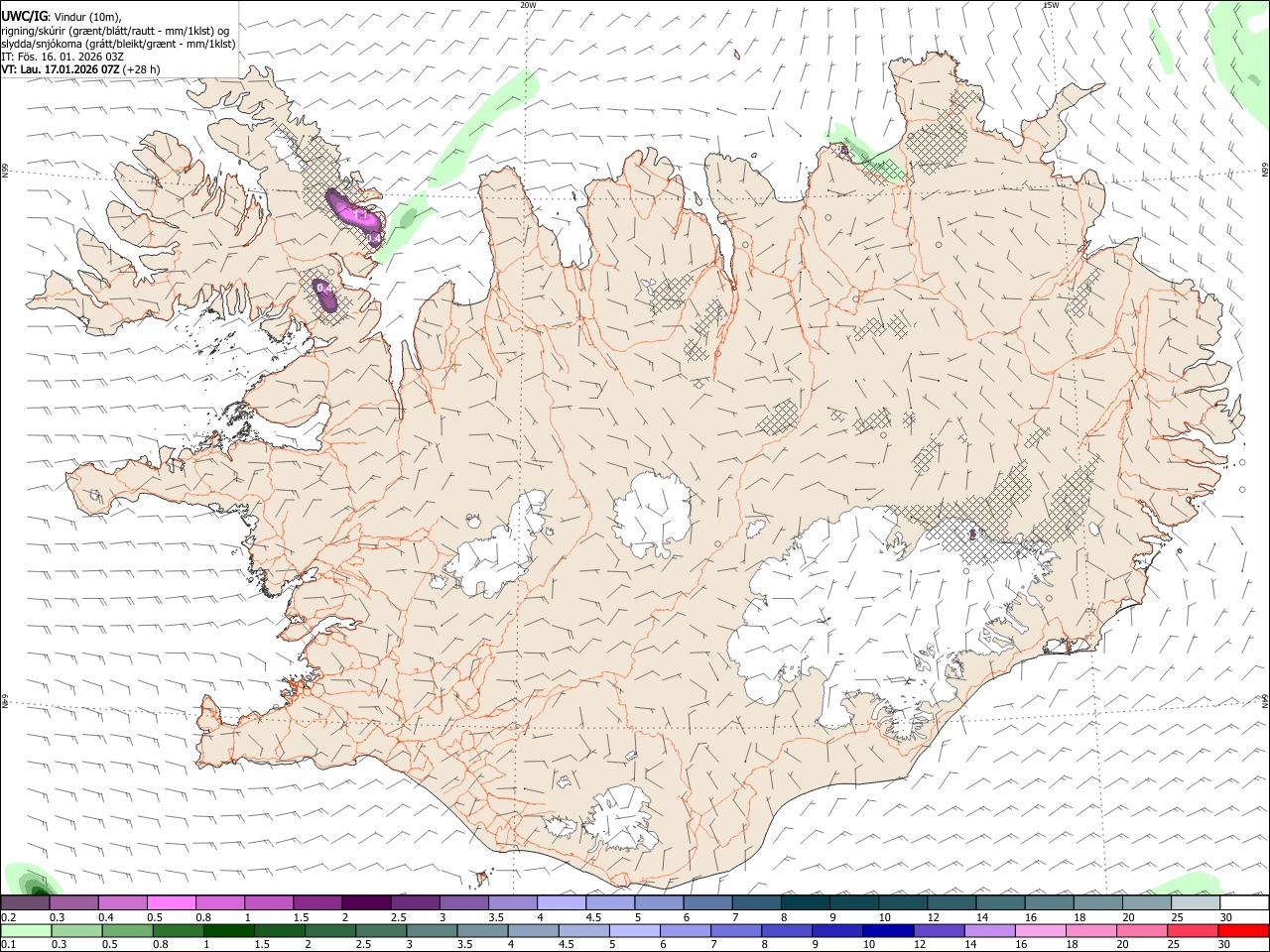This screenshot has height=952, width=1270.
Task: Click the '15W' longitude label
Action: (1051, 5)
